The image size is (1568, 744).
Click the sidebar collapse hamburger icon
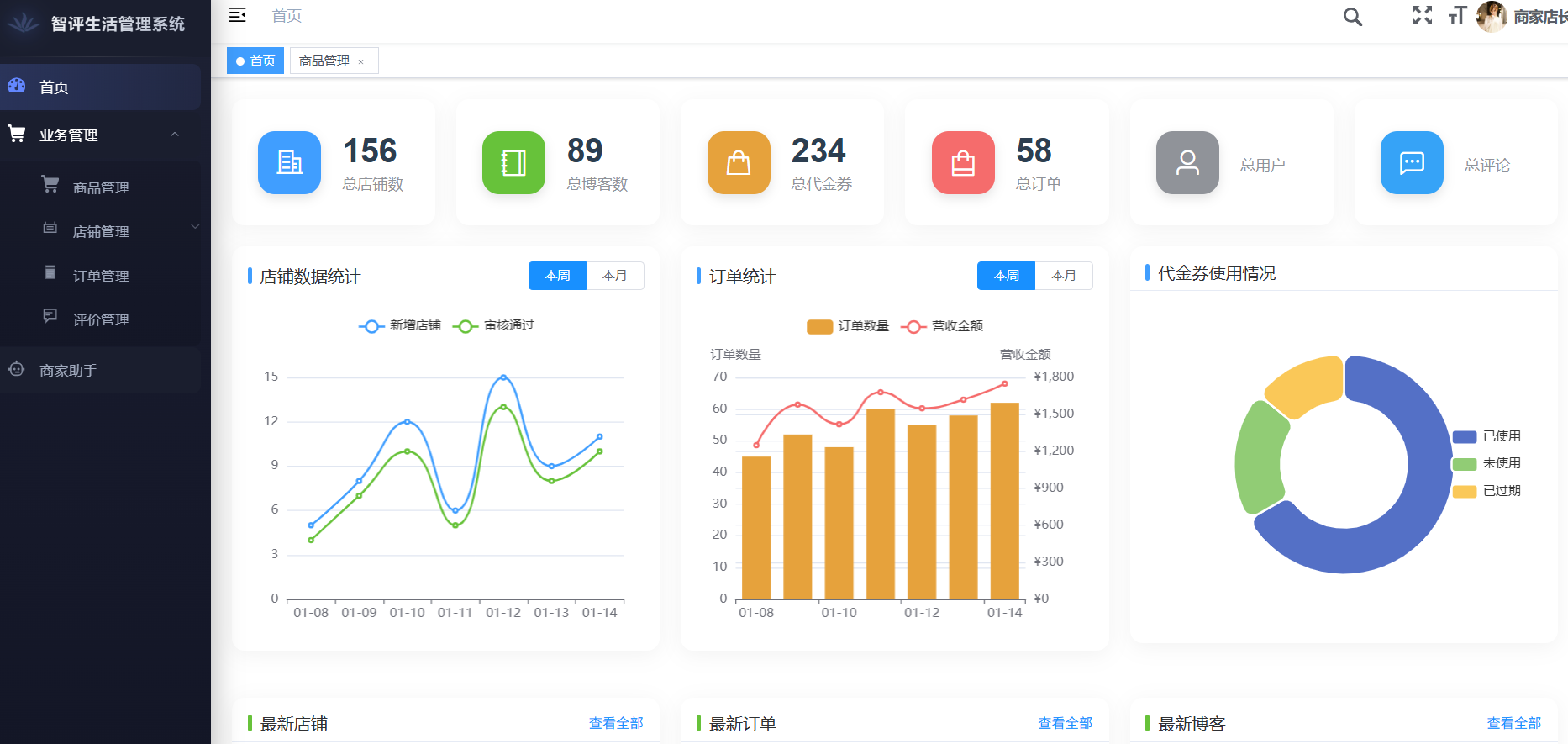click(x=238, y=15)
